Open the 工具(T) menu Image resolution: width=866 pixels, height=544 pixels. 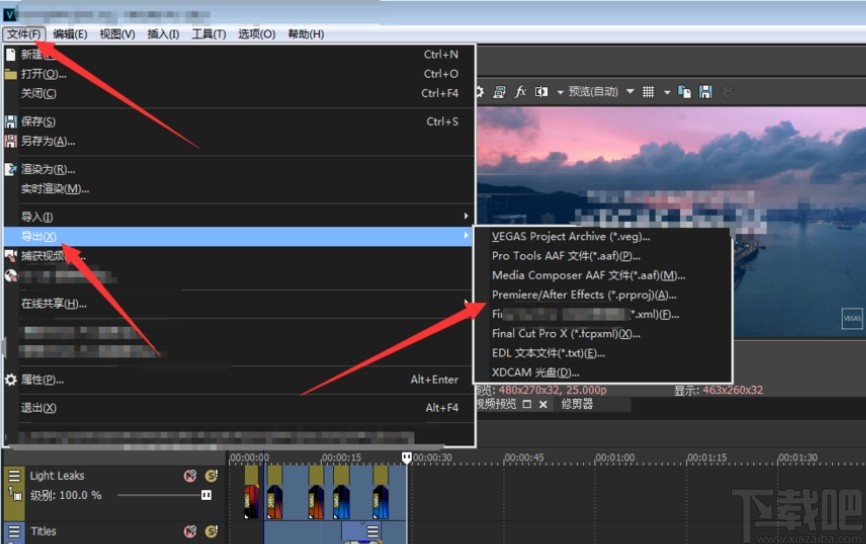click(209, 34)
